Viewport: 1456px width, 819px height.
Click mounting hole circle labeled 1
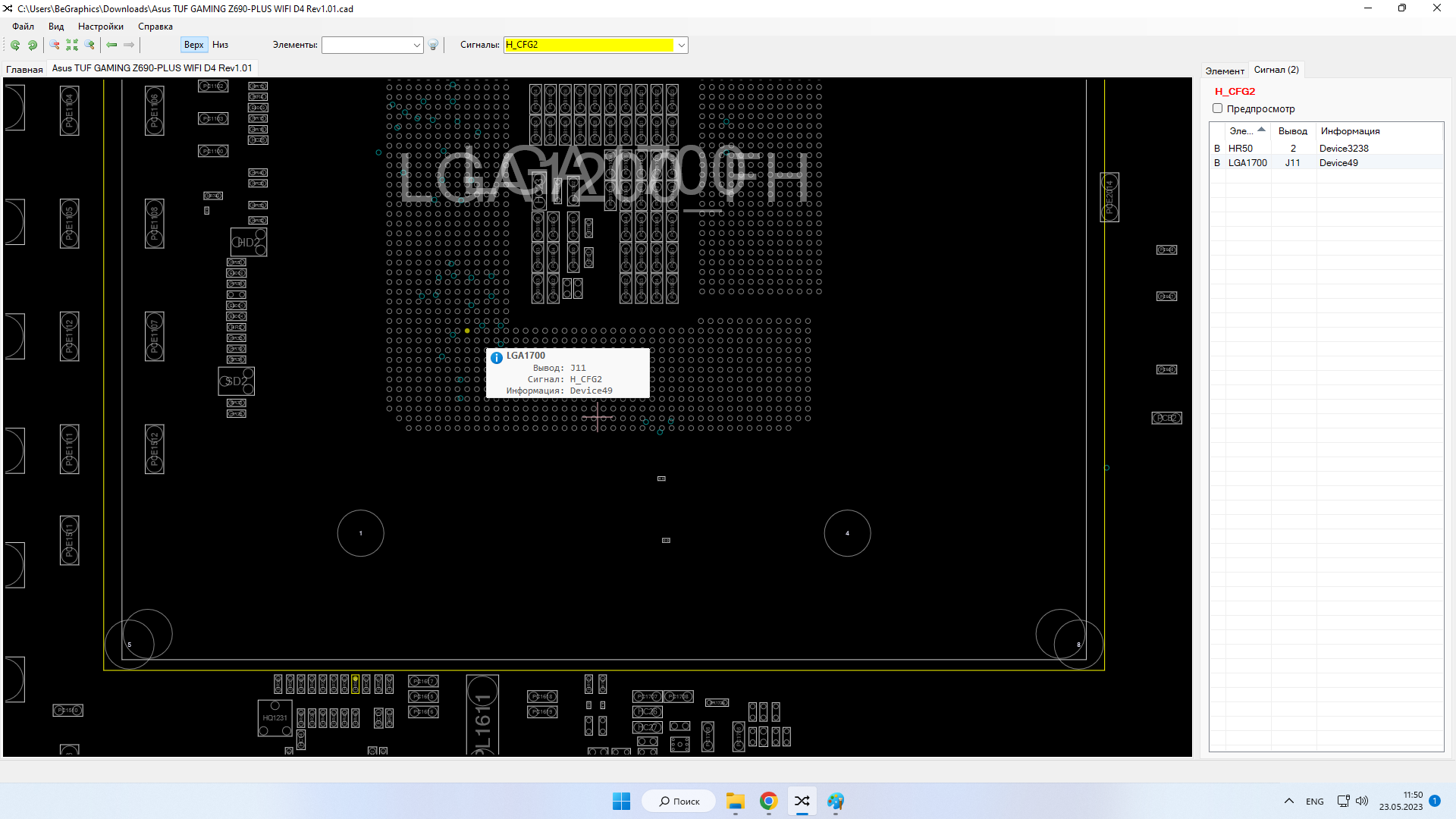coord(361,533)
